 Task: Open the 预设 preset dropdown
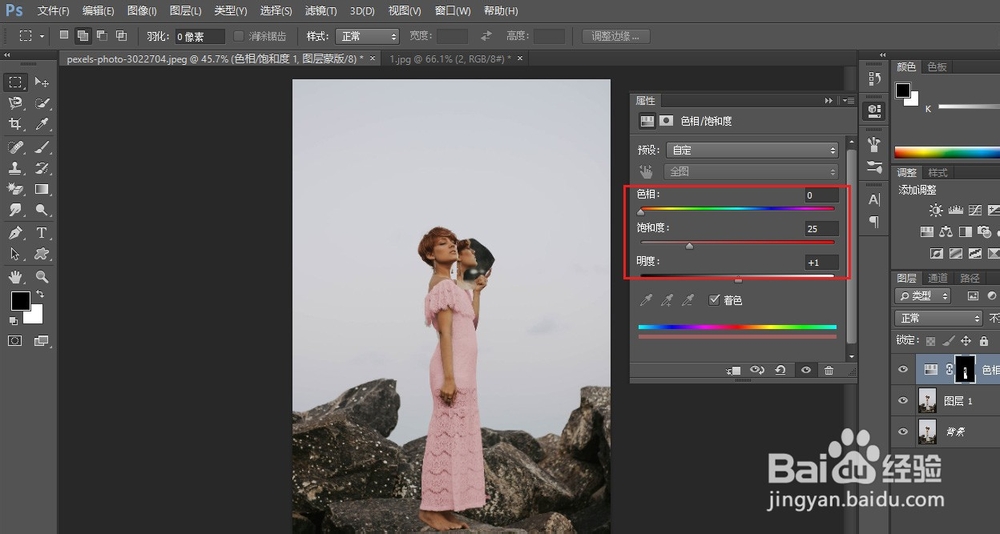click(x=752, y=150)
